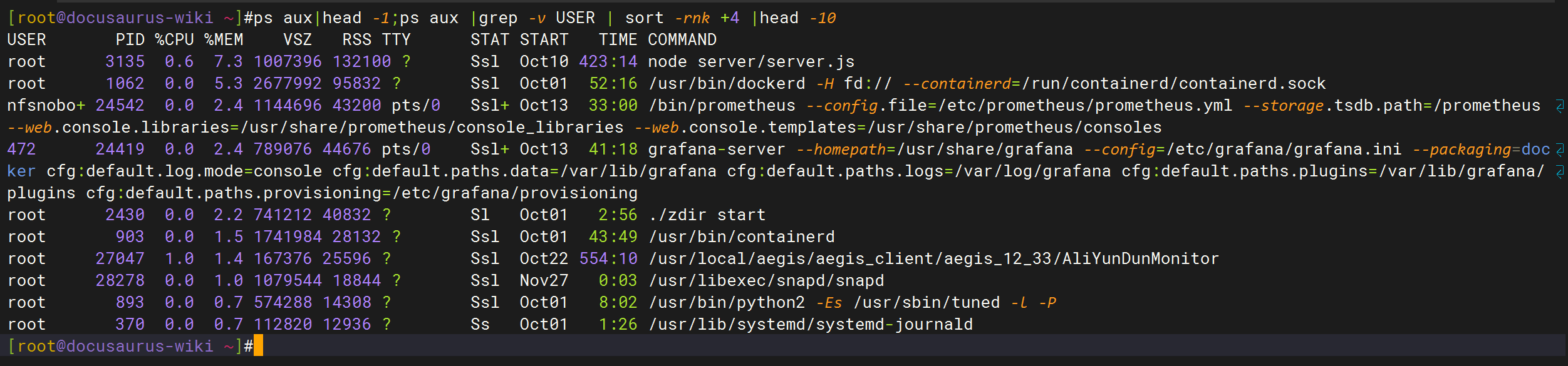This screenshot has width=1568, height=366.
Task: Click the '/usr/bin/containerd' command
Action: [742, 237]
